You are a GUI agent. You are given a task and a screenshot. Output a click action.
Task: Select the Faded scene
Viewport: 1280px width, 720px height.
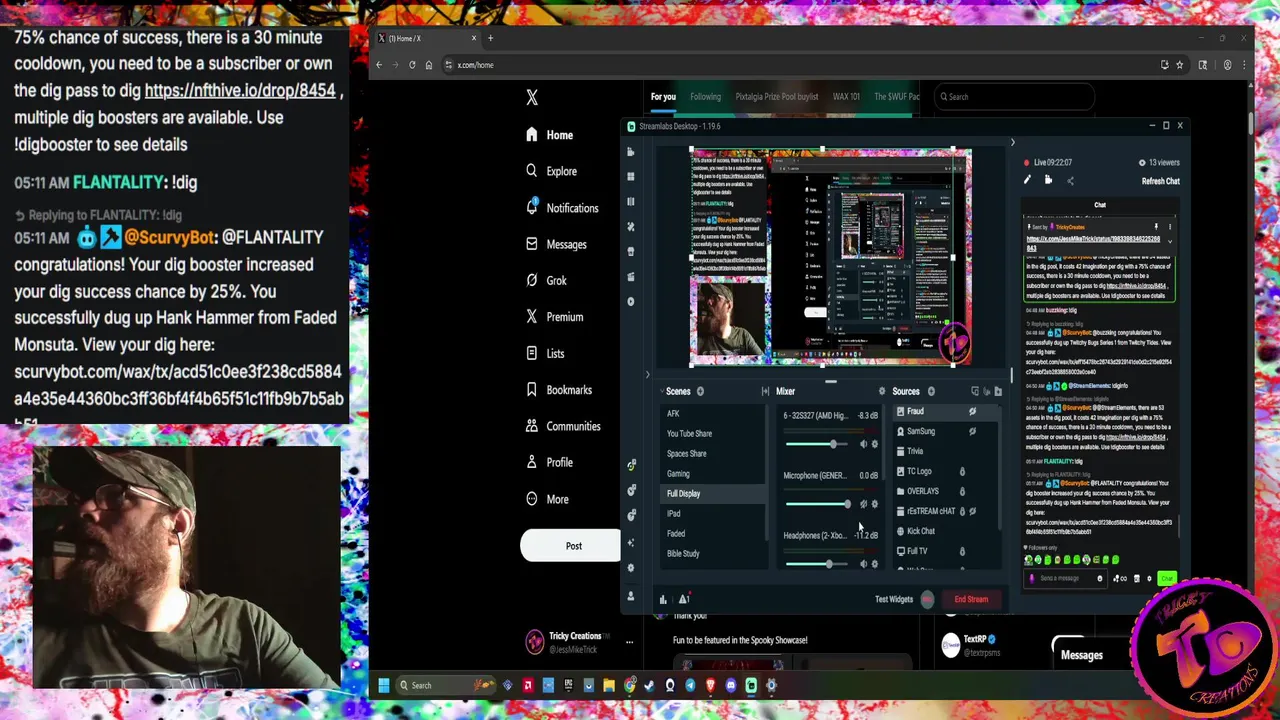coord(713,534)
